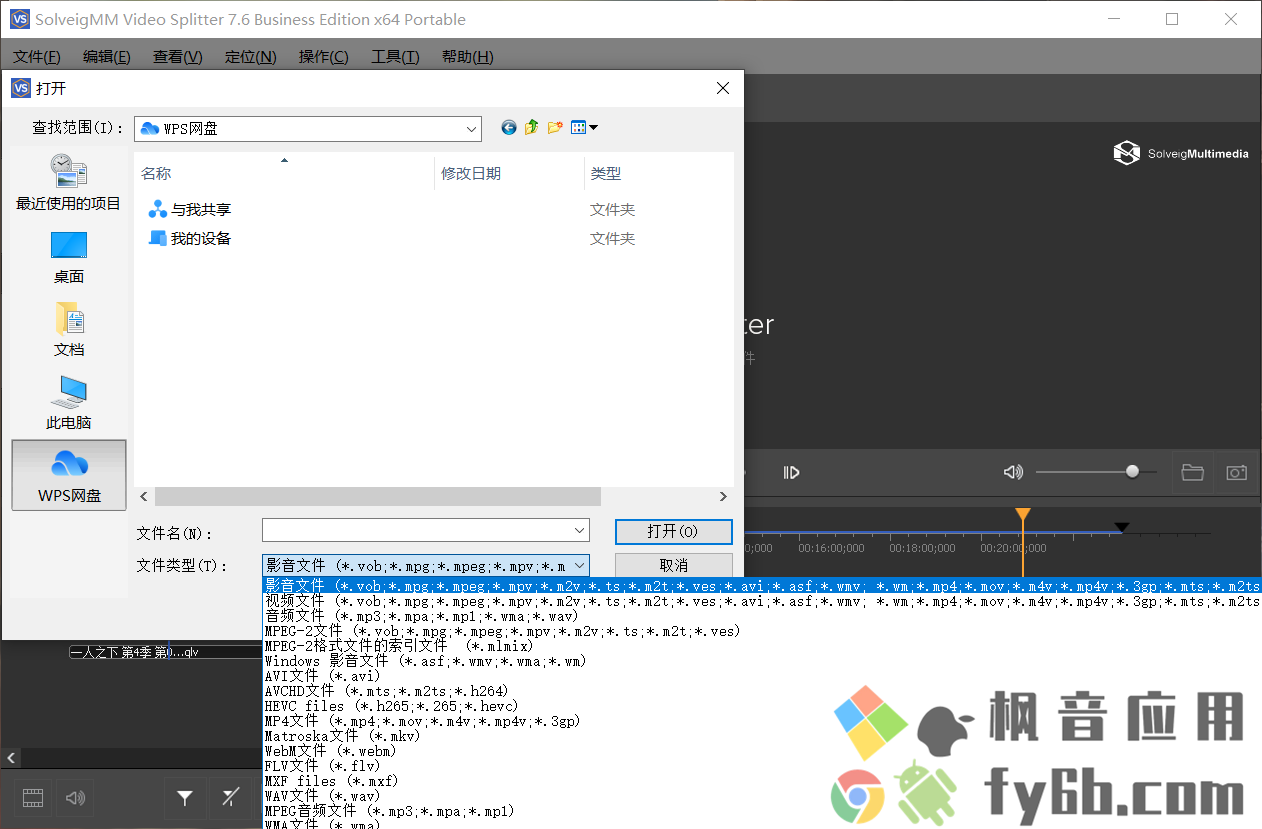Open the 帮助(H) menu
Viewport: 1262px width, 829px height.
click(x=468, y=57)
